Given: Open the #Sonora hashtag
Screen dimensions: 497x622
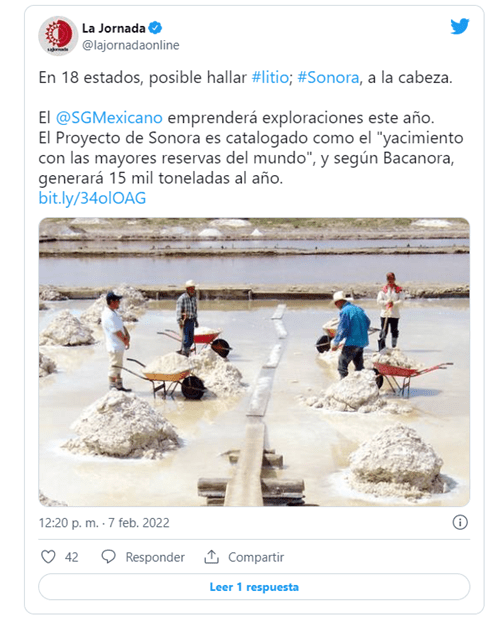Looking at the screenshot, I should click(x=328, y=77).
